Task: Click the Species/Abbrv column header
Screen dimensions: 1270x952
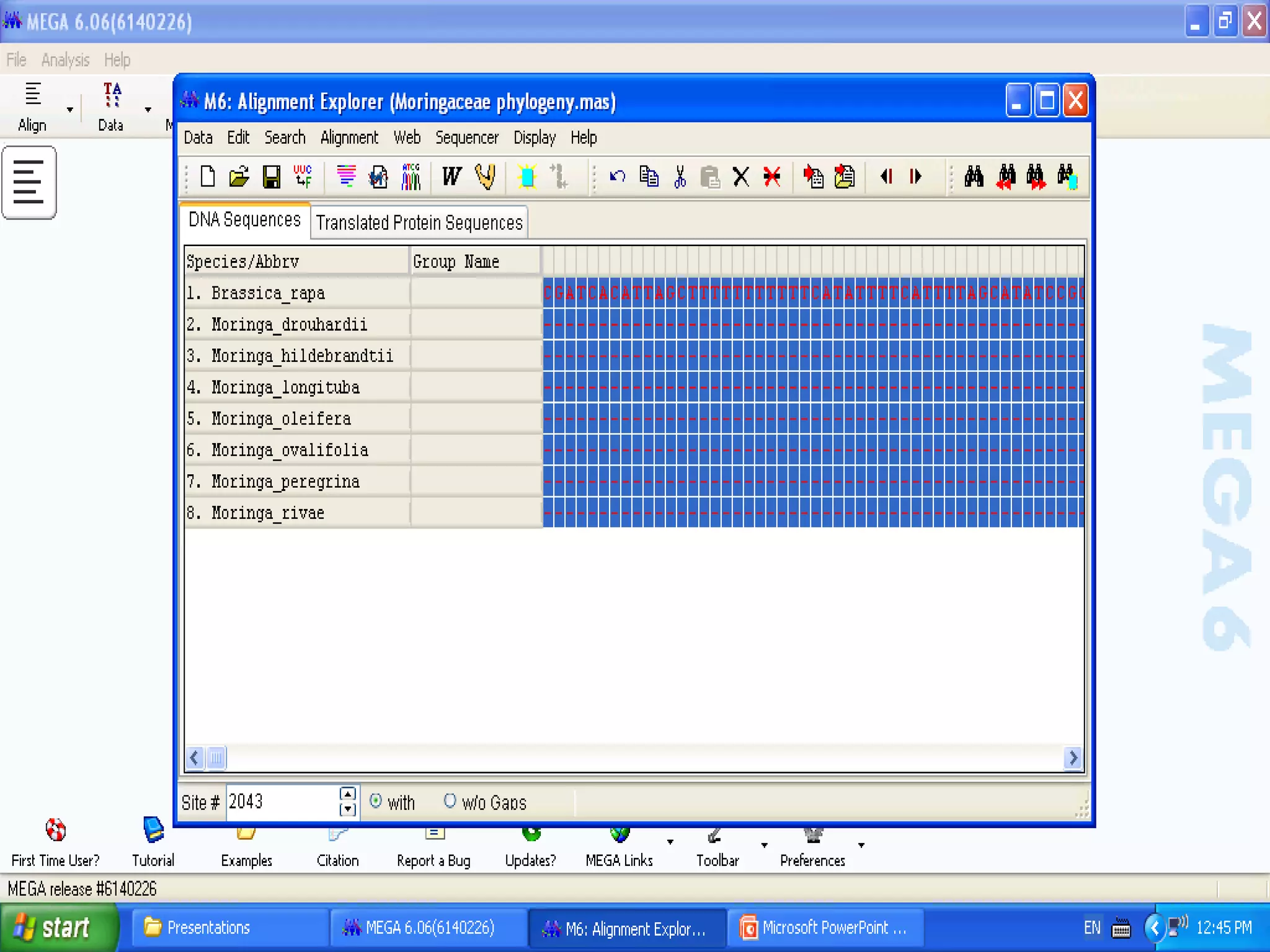Action: pos(297,262)
